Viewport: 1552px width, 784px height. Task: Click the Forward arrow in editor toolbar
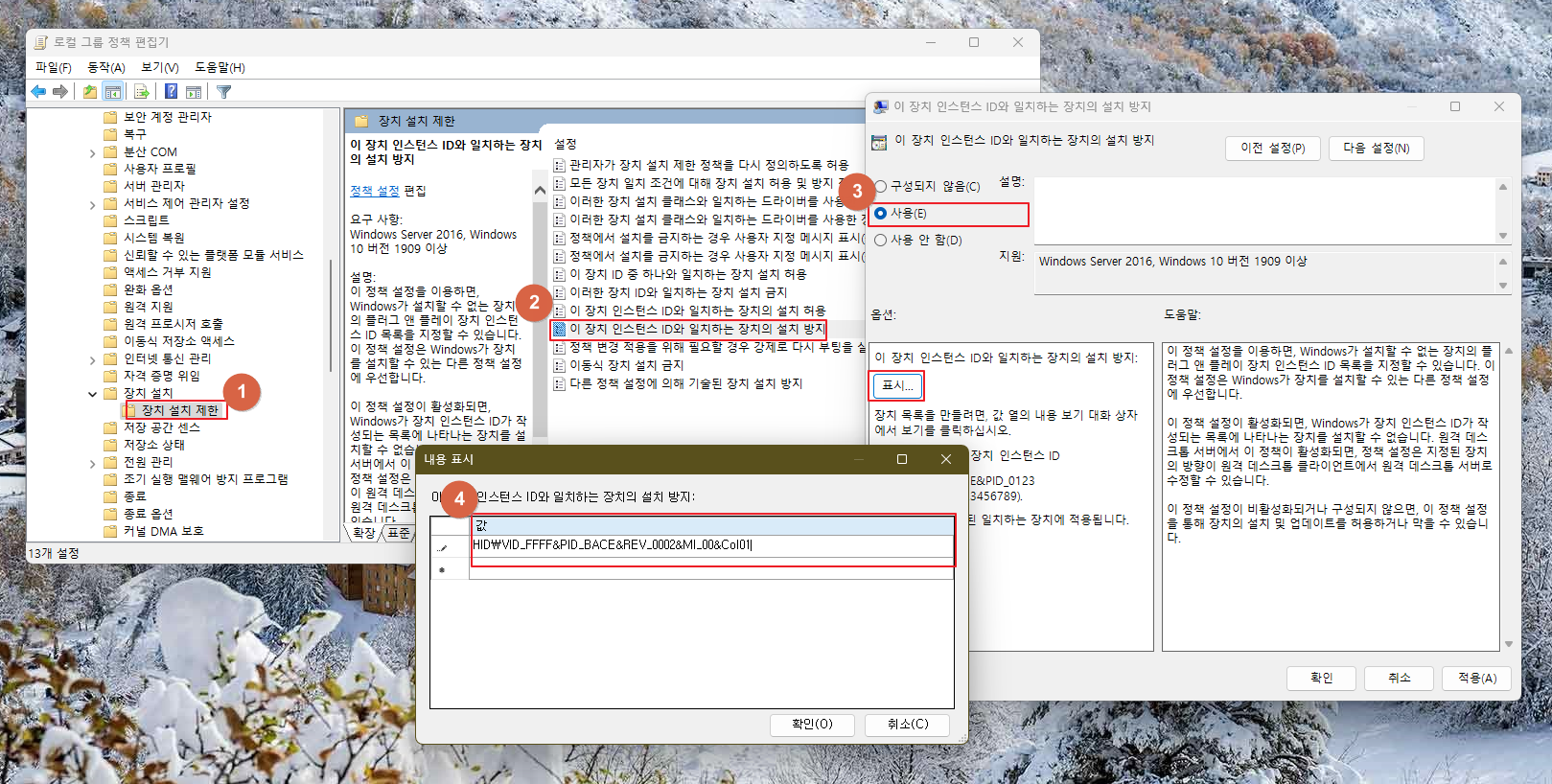(60, 92)
